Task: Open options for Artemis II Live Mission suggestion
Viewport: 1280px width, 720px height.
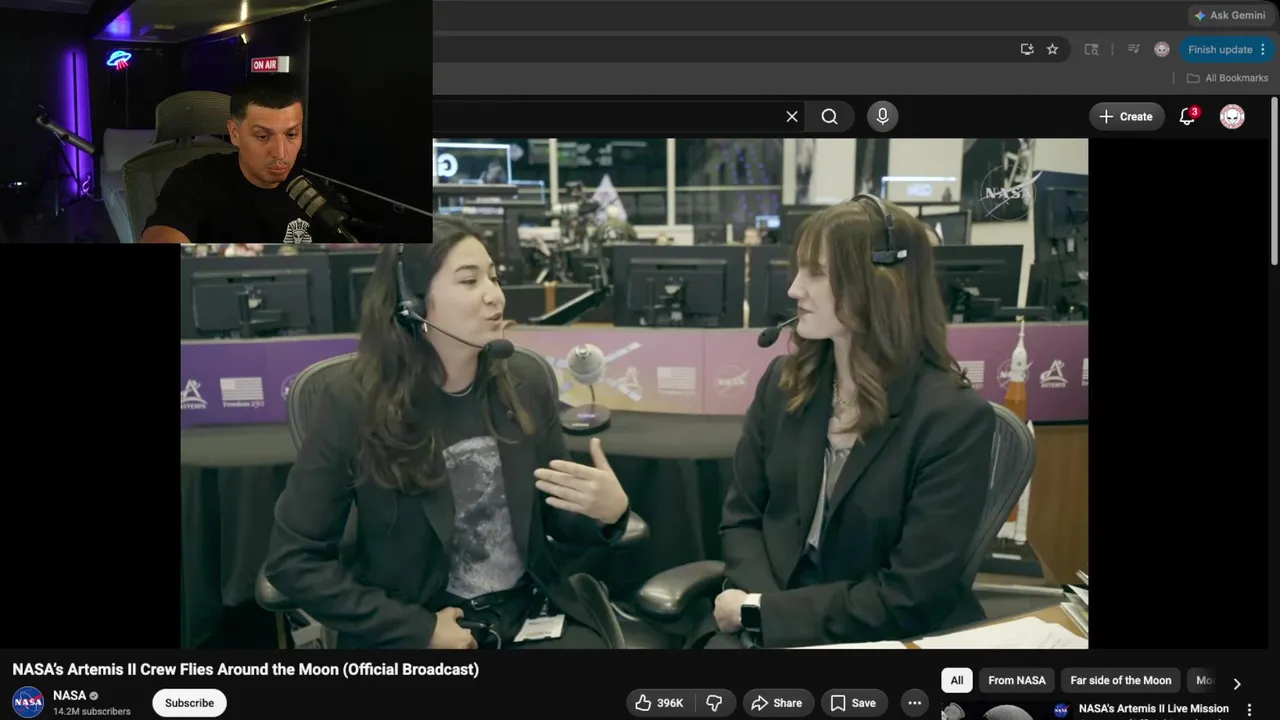Action: click(x=1249, y=710)
